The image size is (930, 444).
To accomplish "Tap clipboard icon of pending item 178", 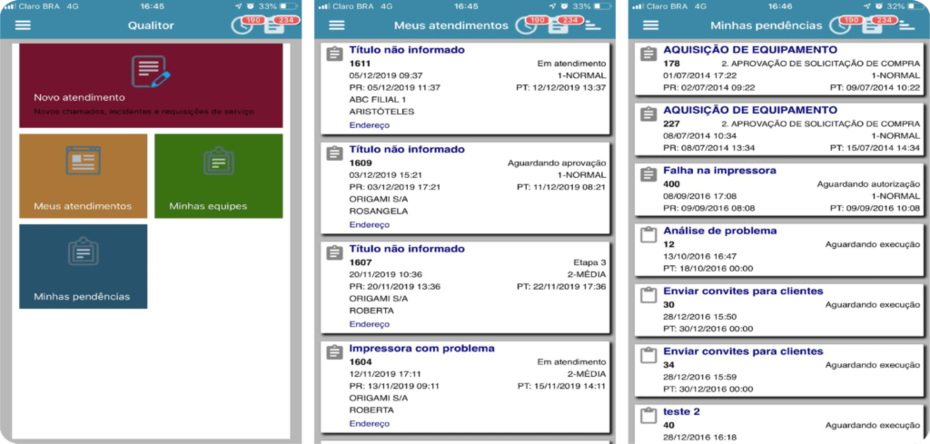I will click(649, 54).
